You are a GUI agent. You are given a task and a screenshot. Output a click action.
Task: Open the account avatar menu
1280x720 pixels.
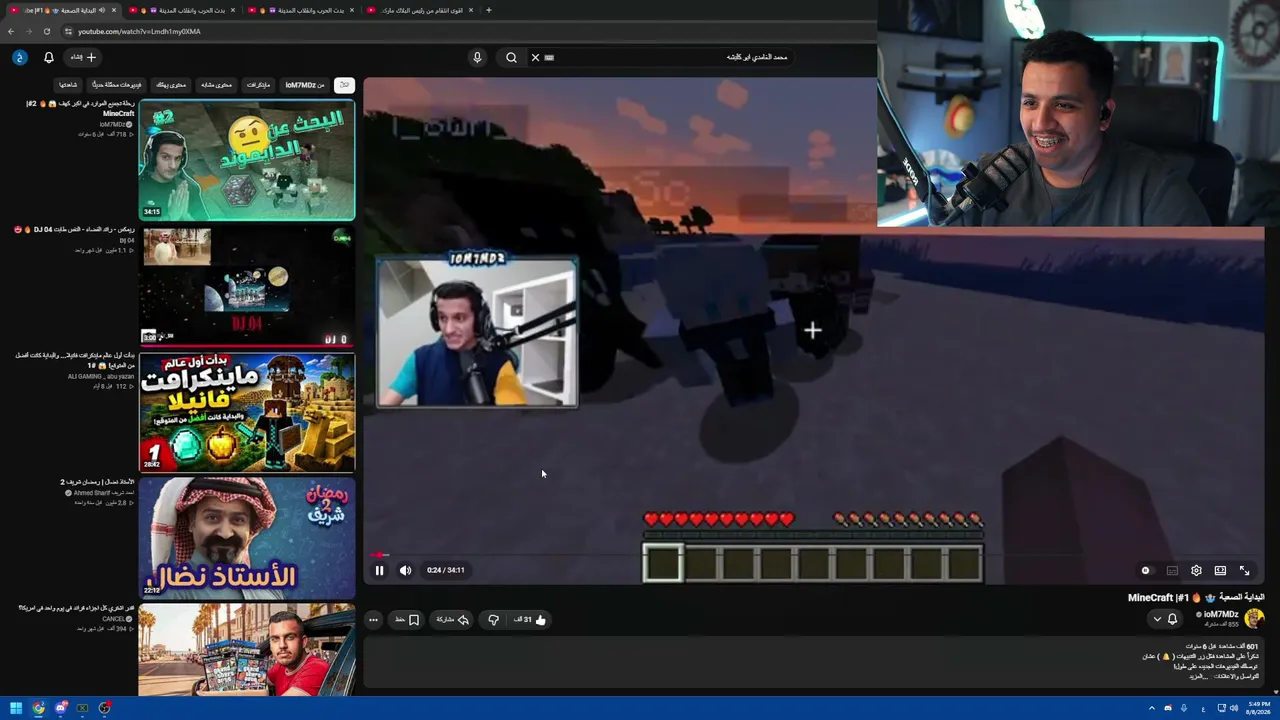point(19,57)
